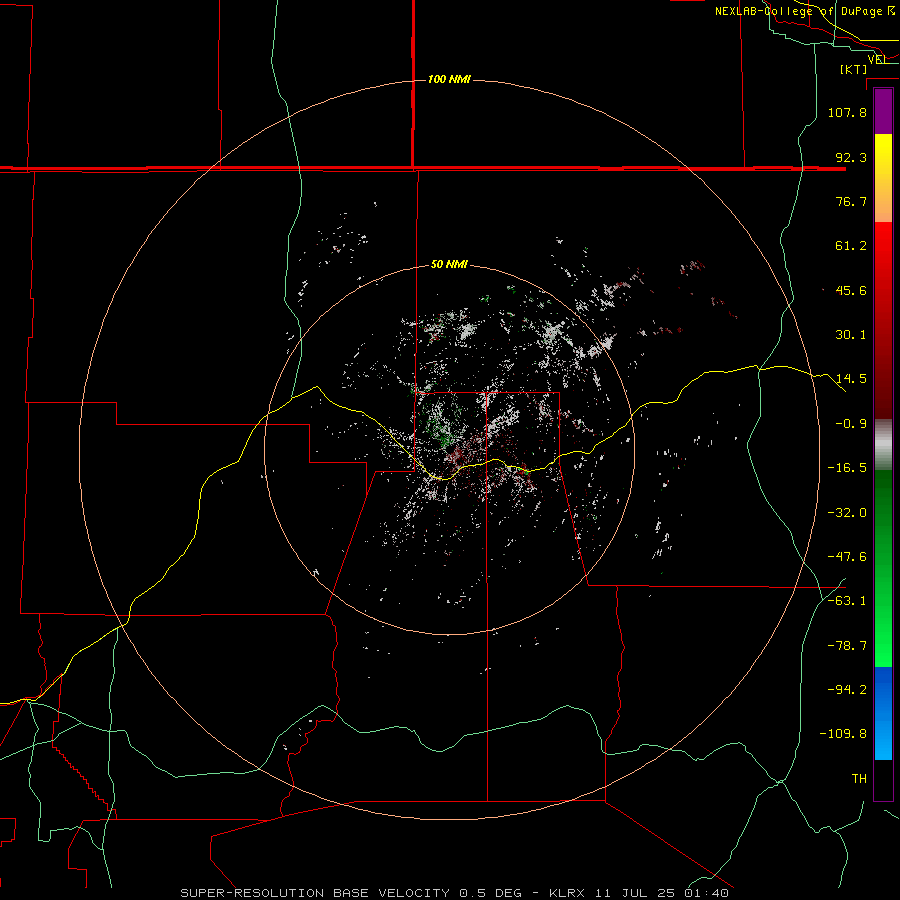Click the VEL legend title
This screenshot has width=900, height=900.
[x=877, y=59]
